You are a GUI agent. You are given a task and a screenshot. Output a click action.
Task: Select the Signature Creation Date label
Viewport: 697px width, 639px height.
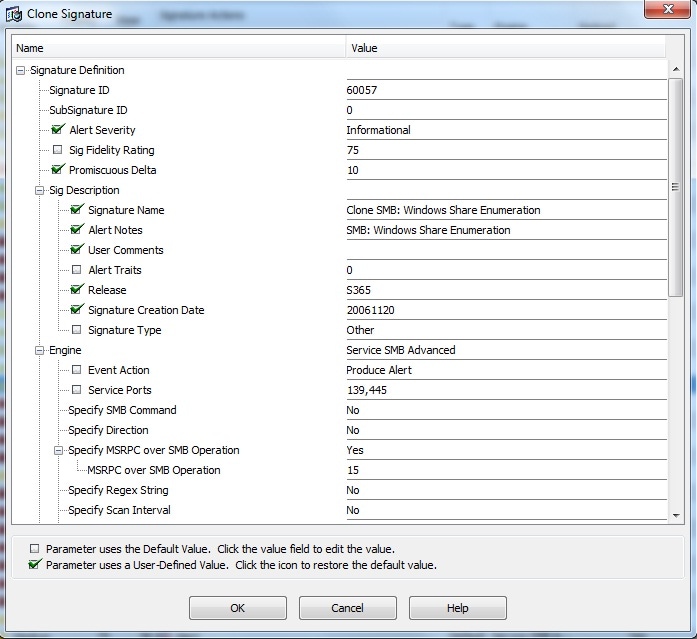click(146, 310)
